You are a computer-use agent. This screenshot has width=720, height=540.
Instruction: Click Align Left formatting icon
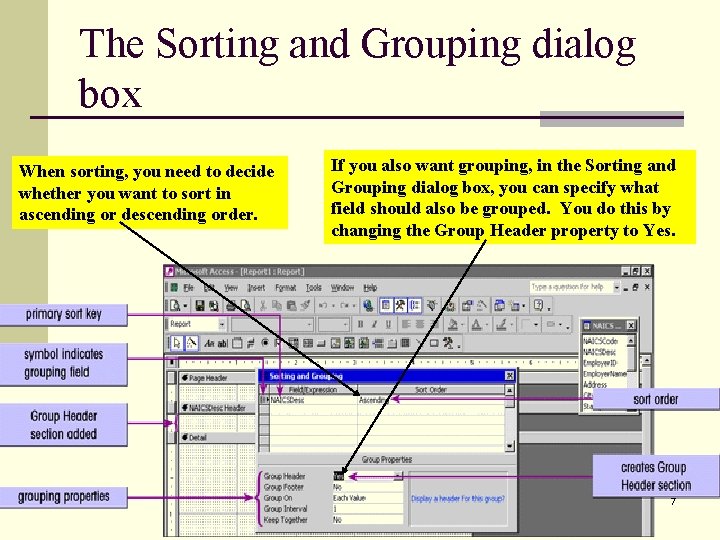[405, 324]
